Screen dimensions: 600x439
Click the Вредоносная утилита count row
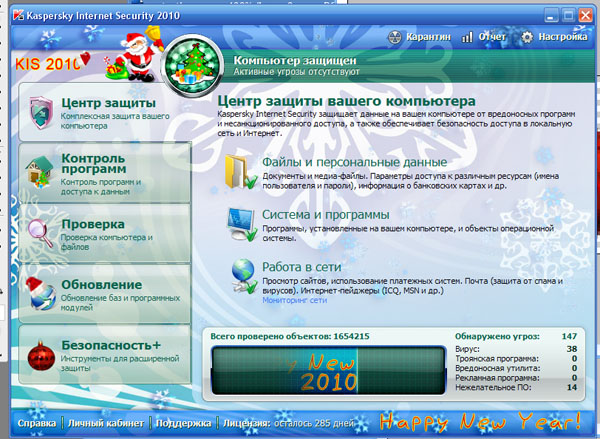[x=516, y=368]
